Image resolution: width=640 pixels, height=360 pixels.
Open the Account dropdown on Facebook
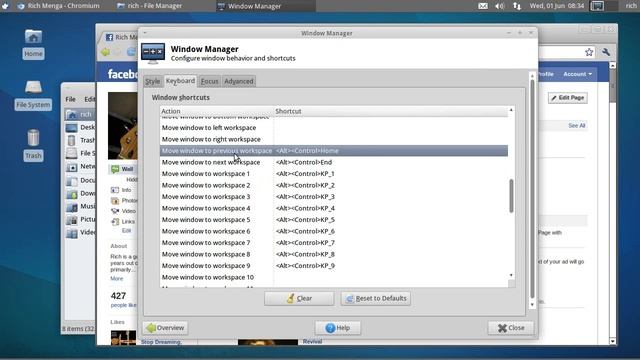pyautogui.click(x=578, y=74)
